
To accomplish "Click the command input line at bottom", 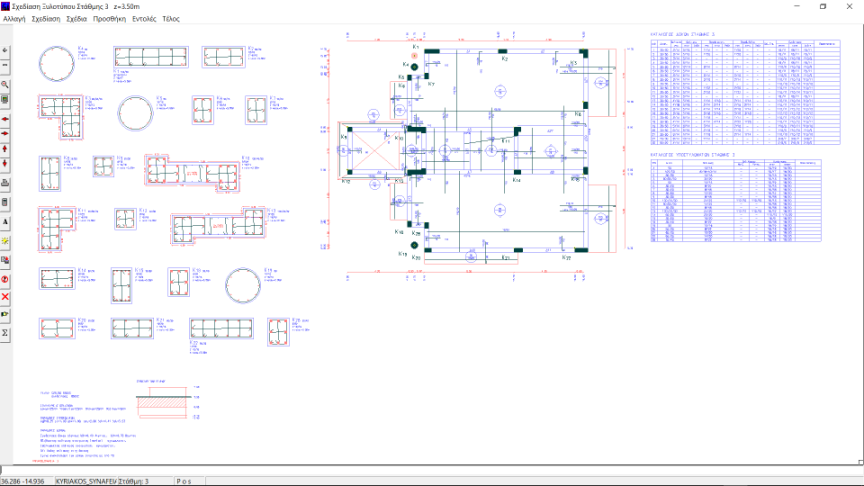I will 430,469.
